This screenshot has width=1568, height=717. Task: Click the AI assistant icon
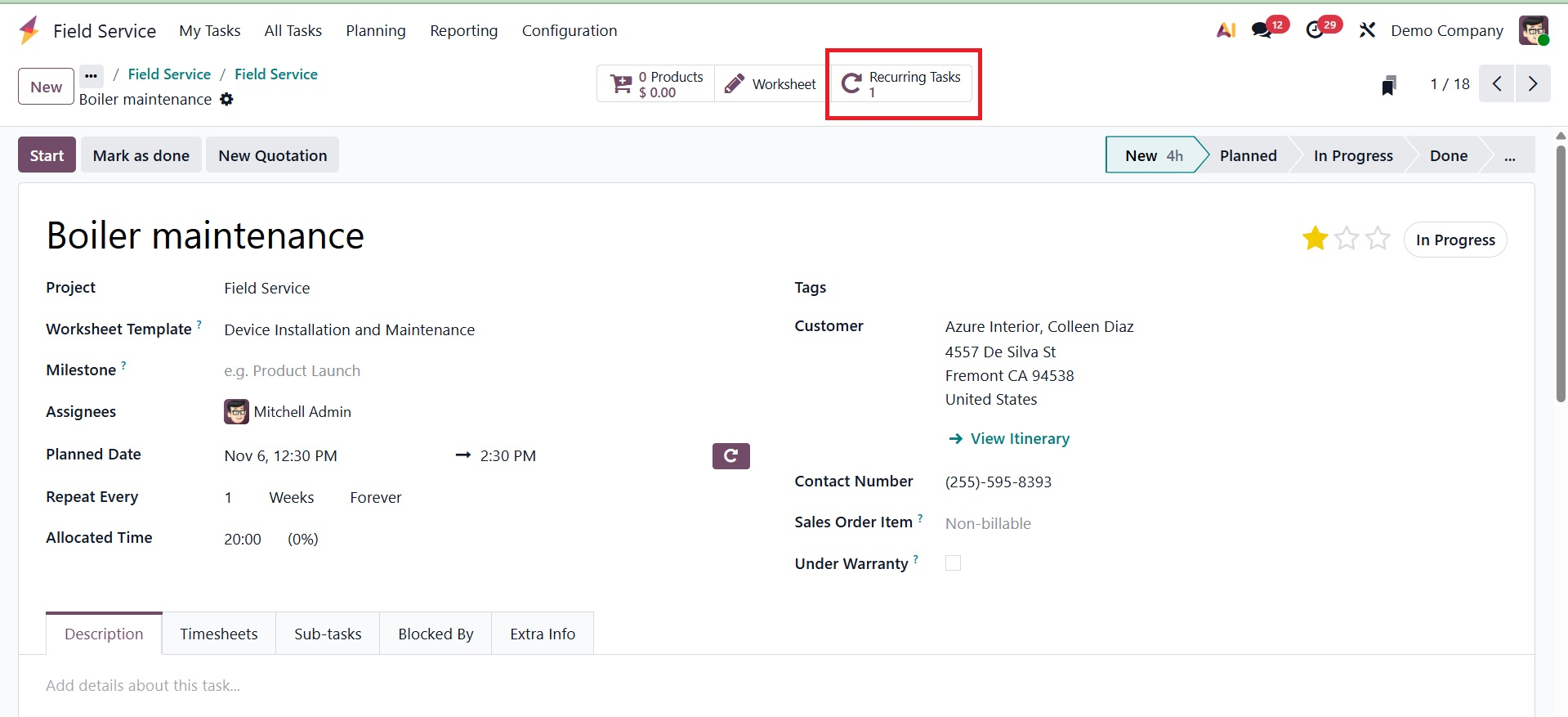pos(1226,30)
